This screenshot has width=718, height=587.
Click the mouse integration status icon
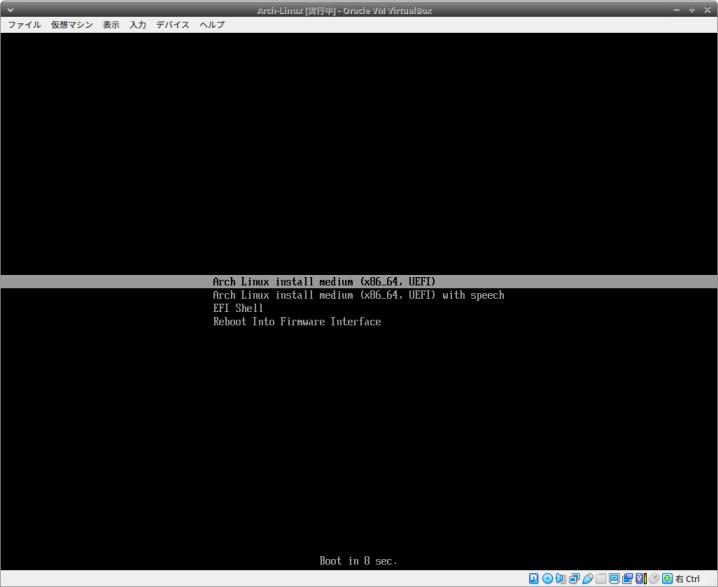(x=654, y=578)
